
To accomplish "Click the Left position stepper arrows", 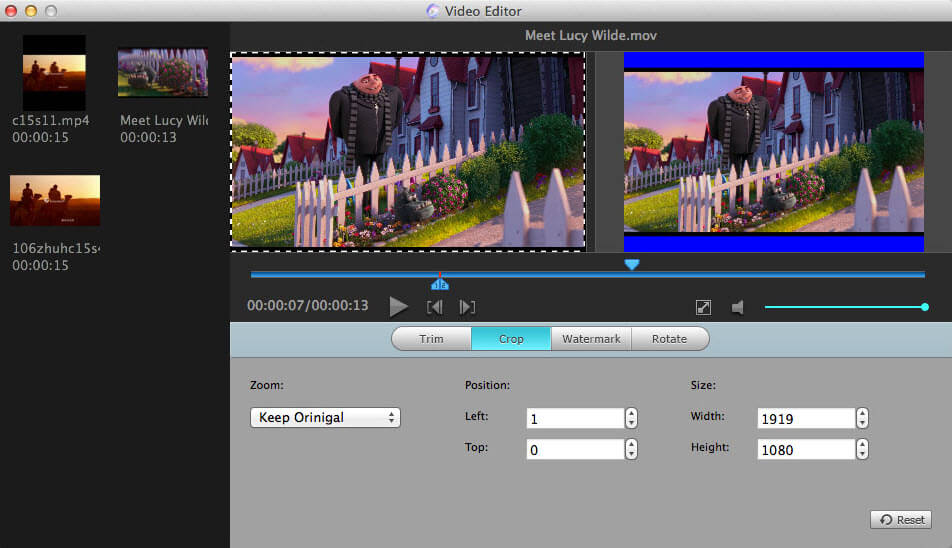I will 631,418.
